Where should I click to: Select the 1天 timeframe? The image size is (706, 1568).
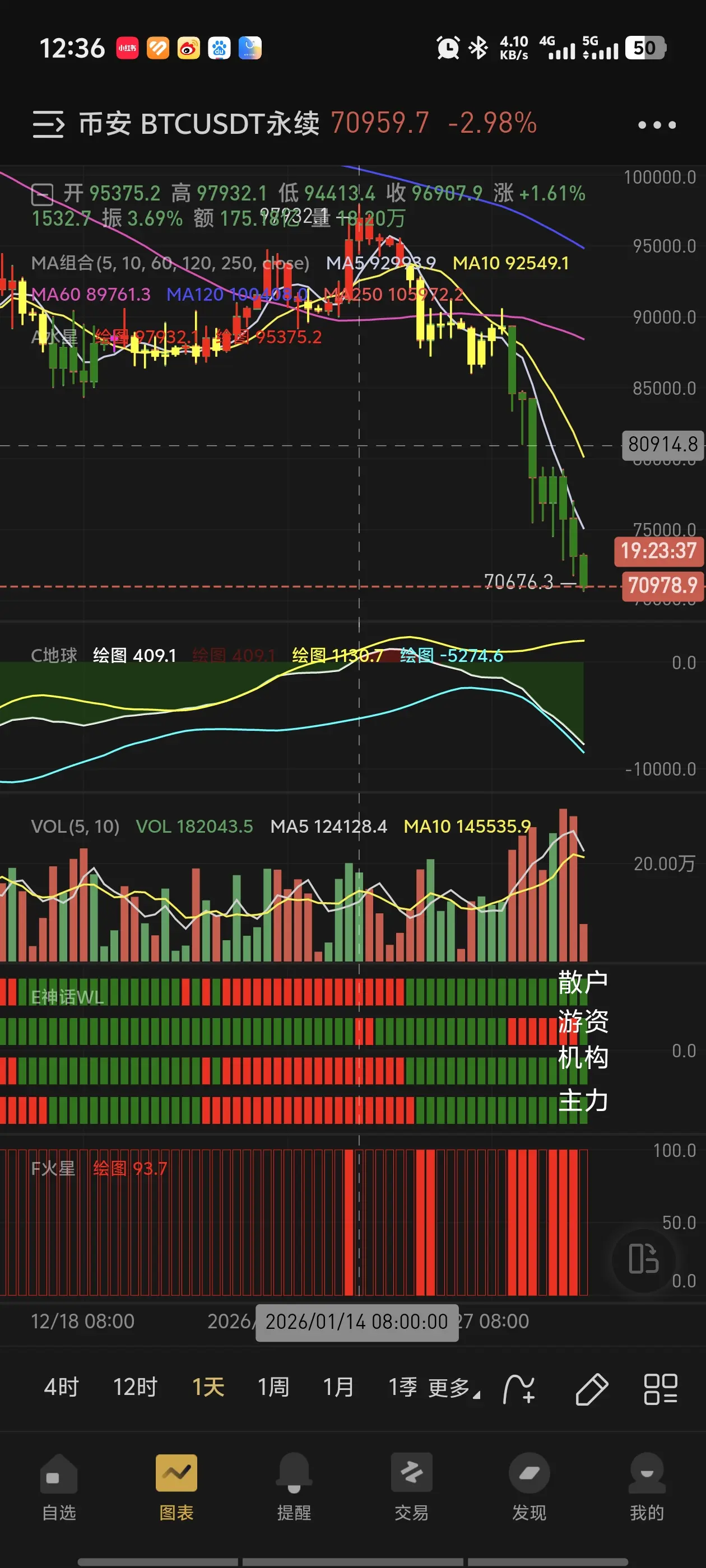pyautogui.click(x=208, y=1387)
